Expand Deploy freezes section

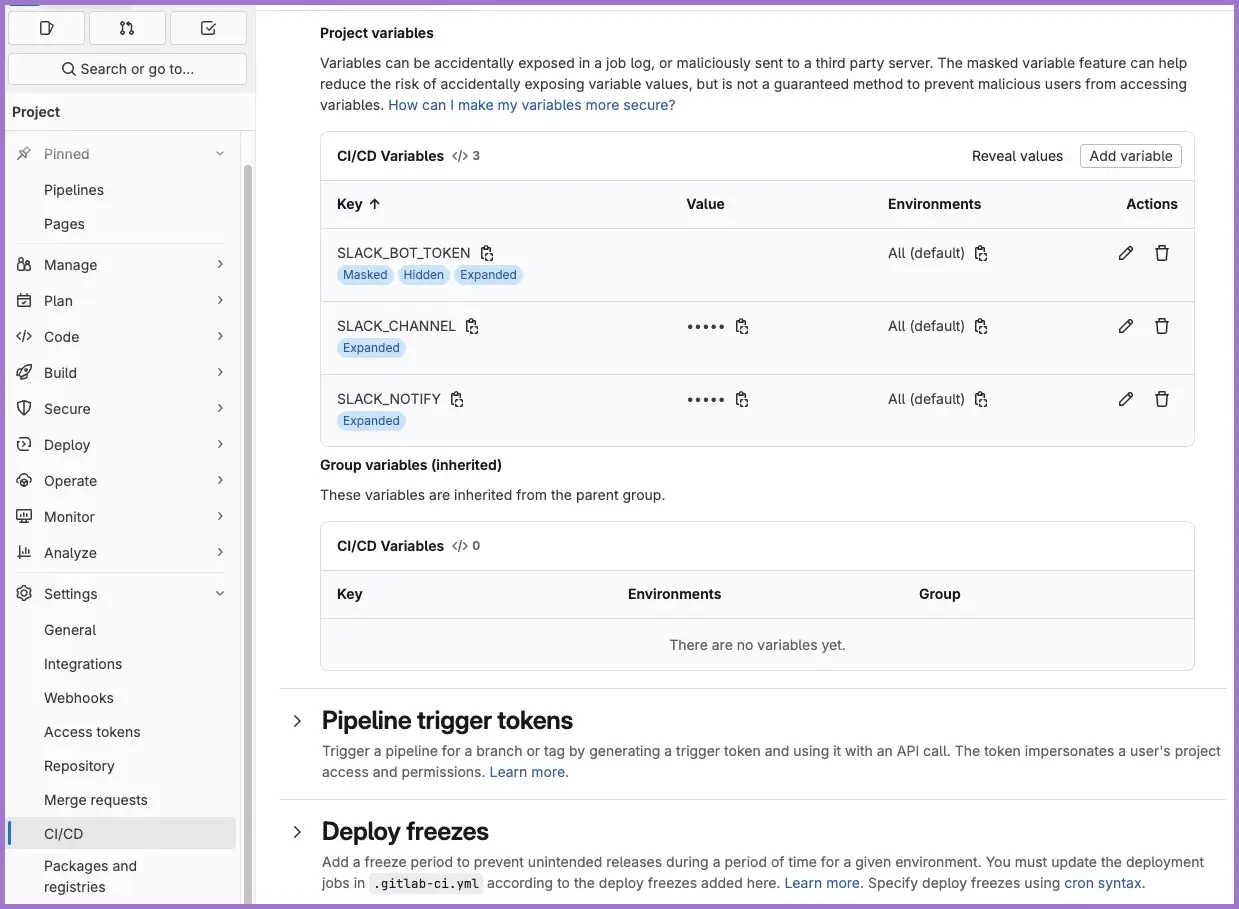[x=297, y=832]
